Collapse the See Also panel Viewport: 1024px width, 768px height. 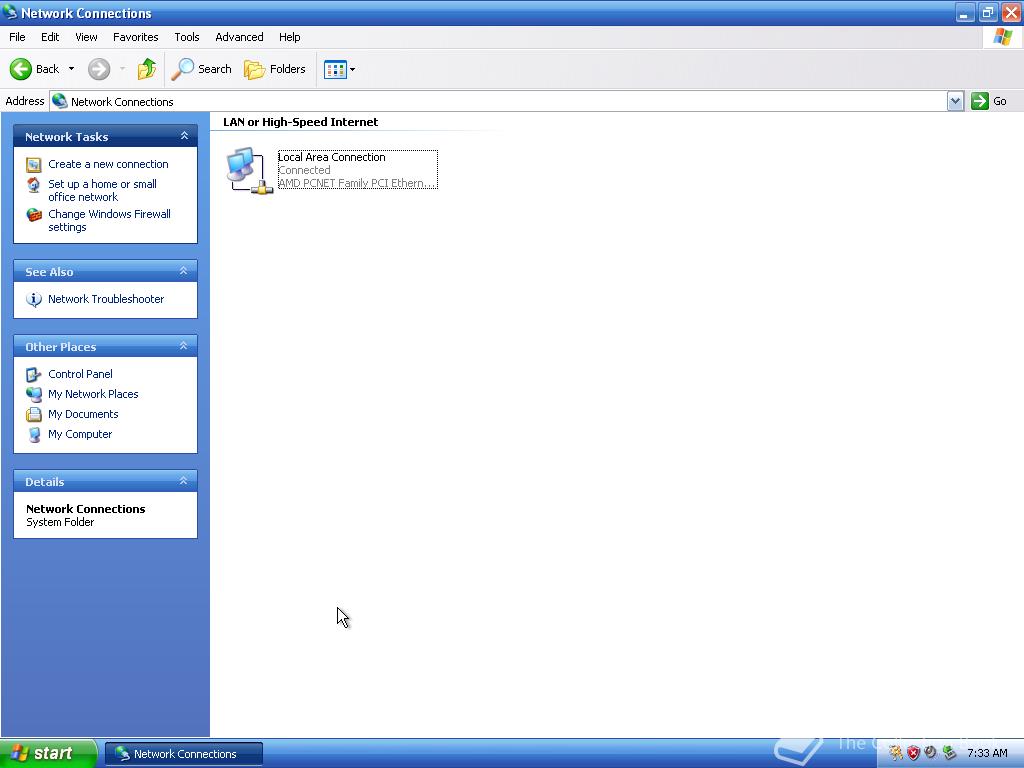pos(184,271)
